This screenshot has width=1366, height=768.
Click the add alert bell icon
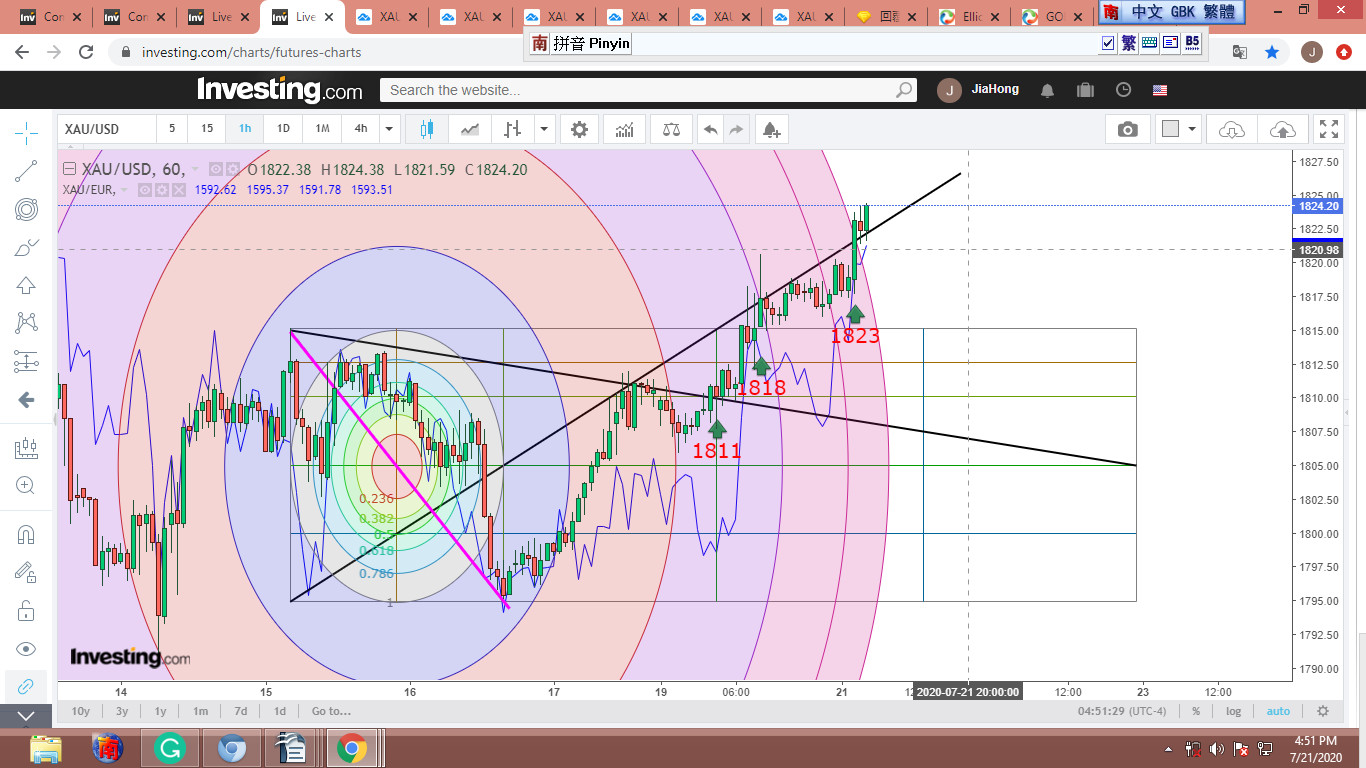click(x=770, y=129)
